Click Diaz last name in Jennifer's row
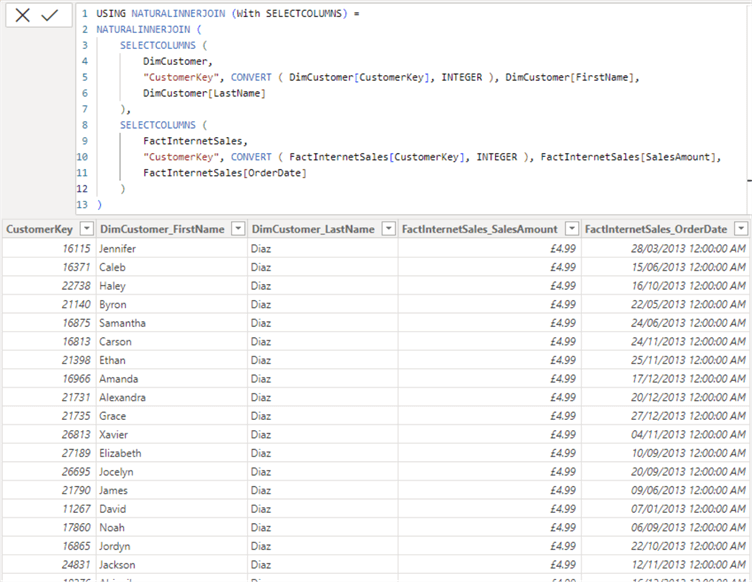The image size is (752, 582). [x=323, y=248]
